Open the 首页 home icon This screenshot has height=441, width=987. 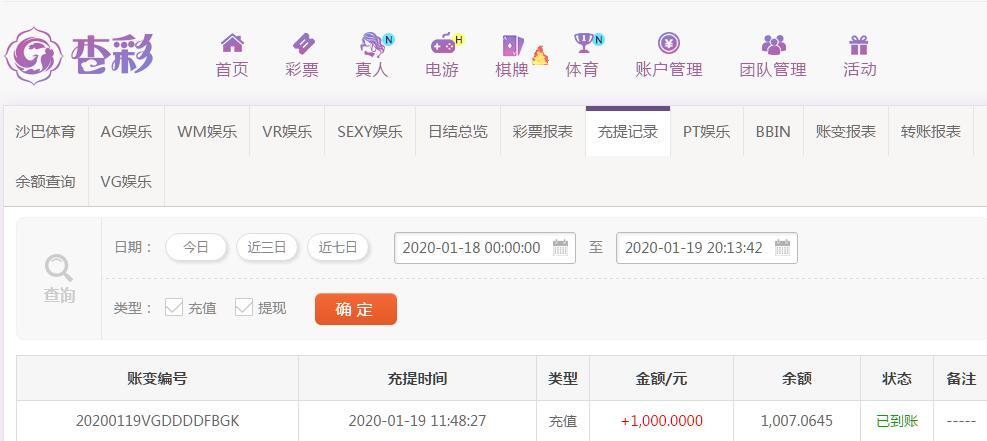click(x=232, y=43)
